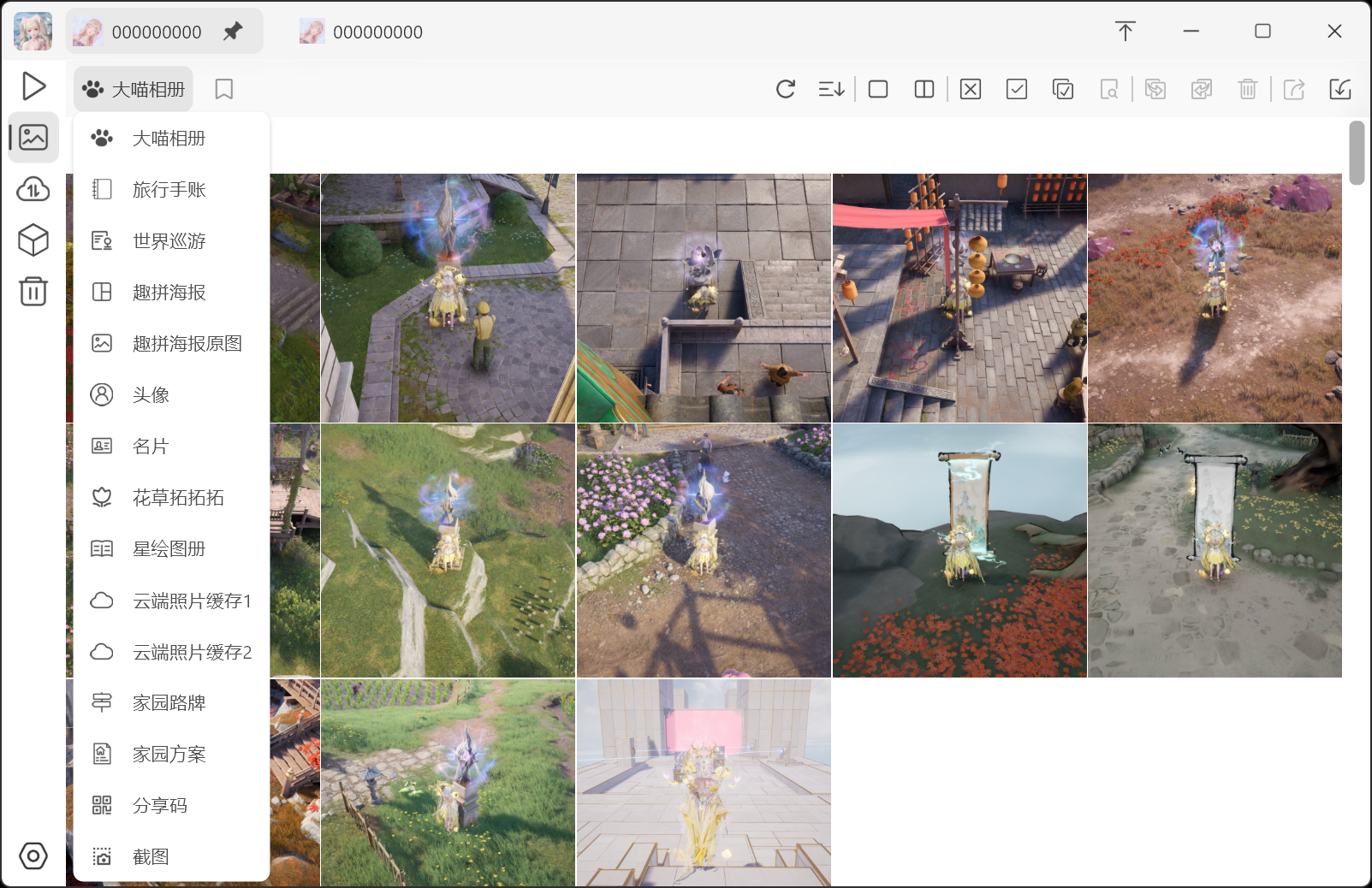This screenshot has width=1372, height=888.
Task: Click the play triangle in the sidebar
Action: point(33,86)
